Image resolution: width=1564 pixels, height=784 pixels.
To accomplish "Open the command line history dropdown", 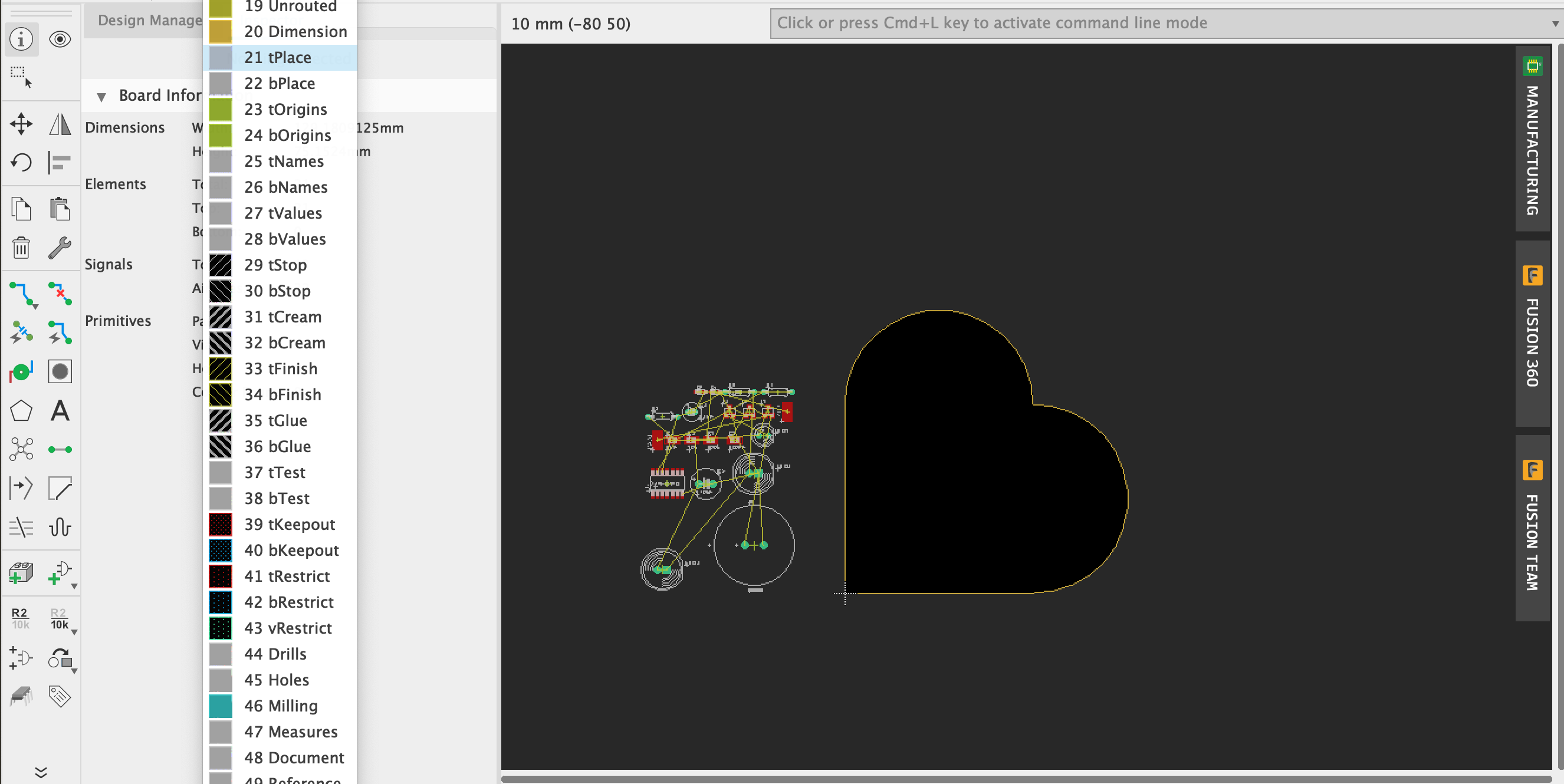I will tap(1555, 24).
